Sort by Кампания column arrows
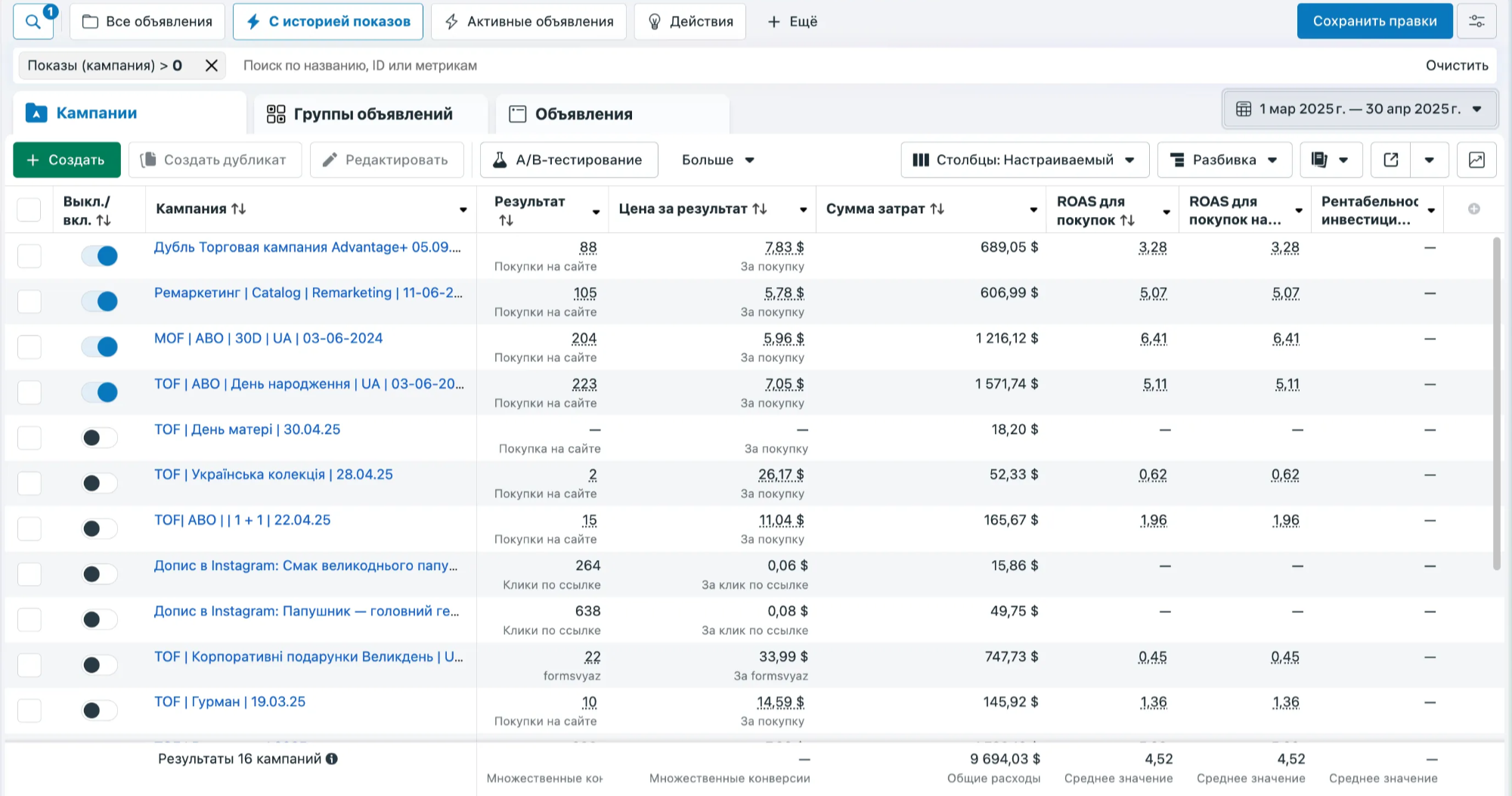The image size is (1512, 796). (x=238, y=209)
